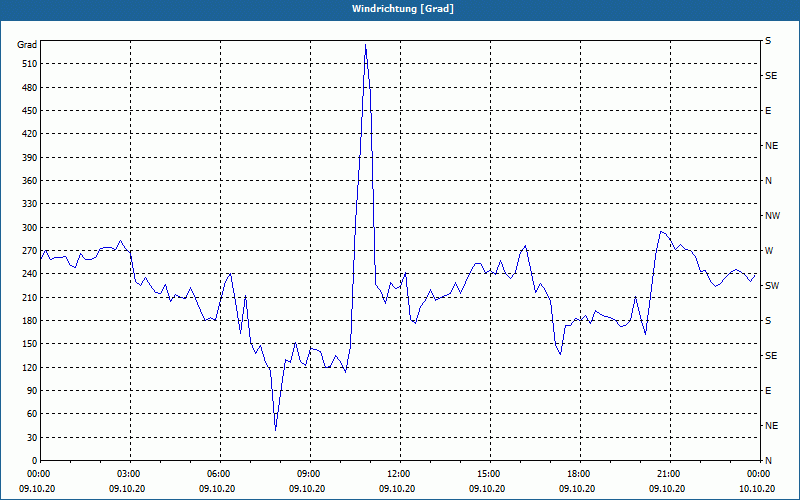The image size is (800, 500).
Task: Click the N compass label level with 360
Action: tap(768, 181)
